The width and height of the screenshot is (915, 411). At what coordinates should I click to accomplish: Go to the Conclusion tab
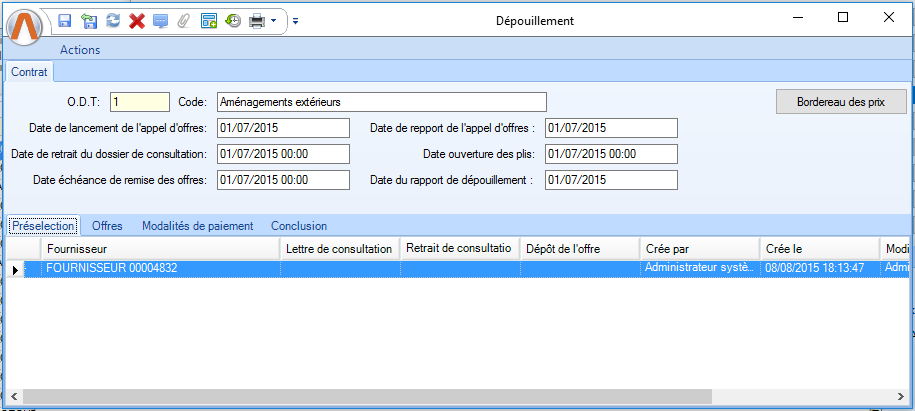[298, 226]
